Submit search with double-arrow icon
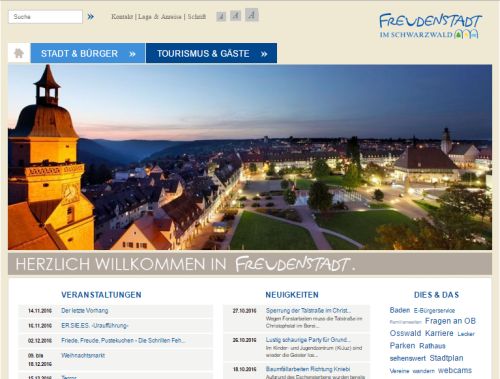 (x=90, y=17)
